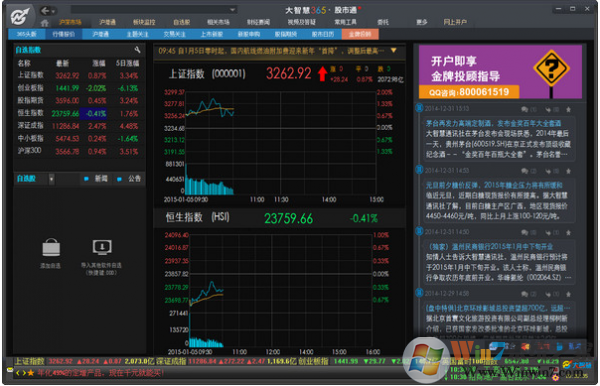Expand the news ticker dropdown arrow
This screenshot has height=386, width=600.
coord(393,50)
